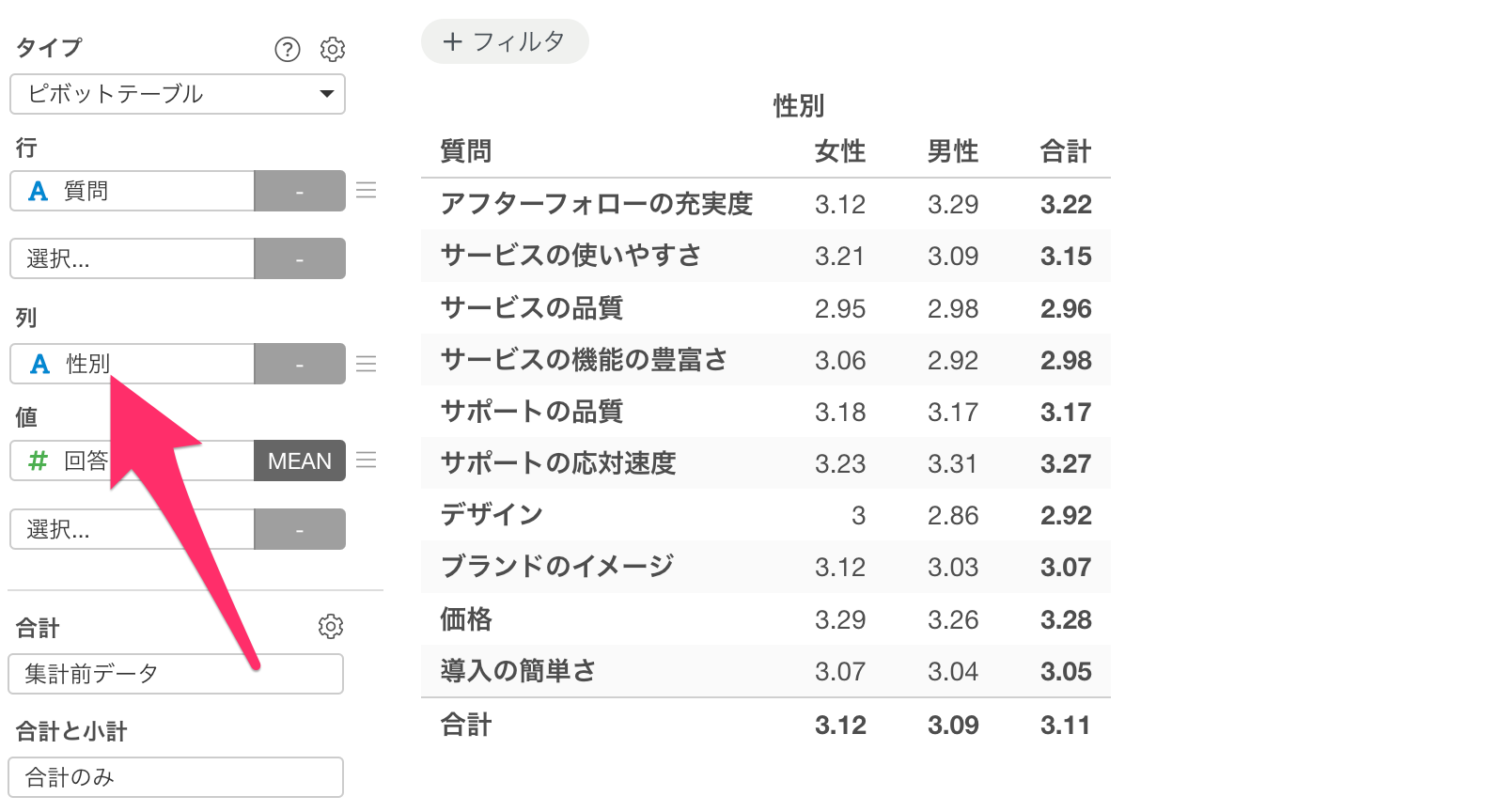Viewport: 1500px width, 812px height.
Task: Select the empty second row 選択 field
Action: [x=133, y=258]
